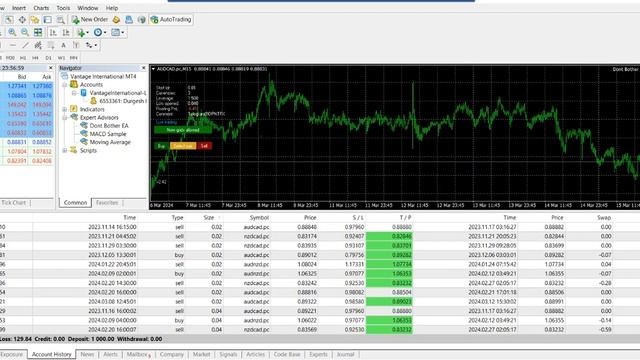
Task: Expand the Scripts node in Navigator
Action: click(64, 151)
